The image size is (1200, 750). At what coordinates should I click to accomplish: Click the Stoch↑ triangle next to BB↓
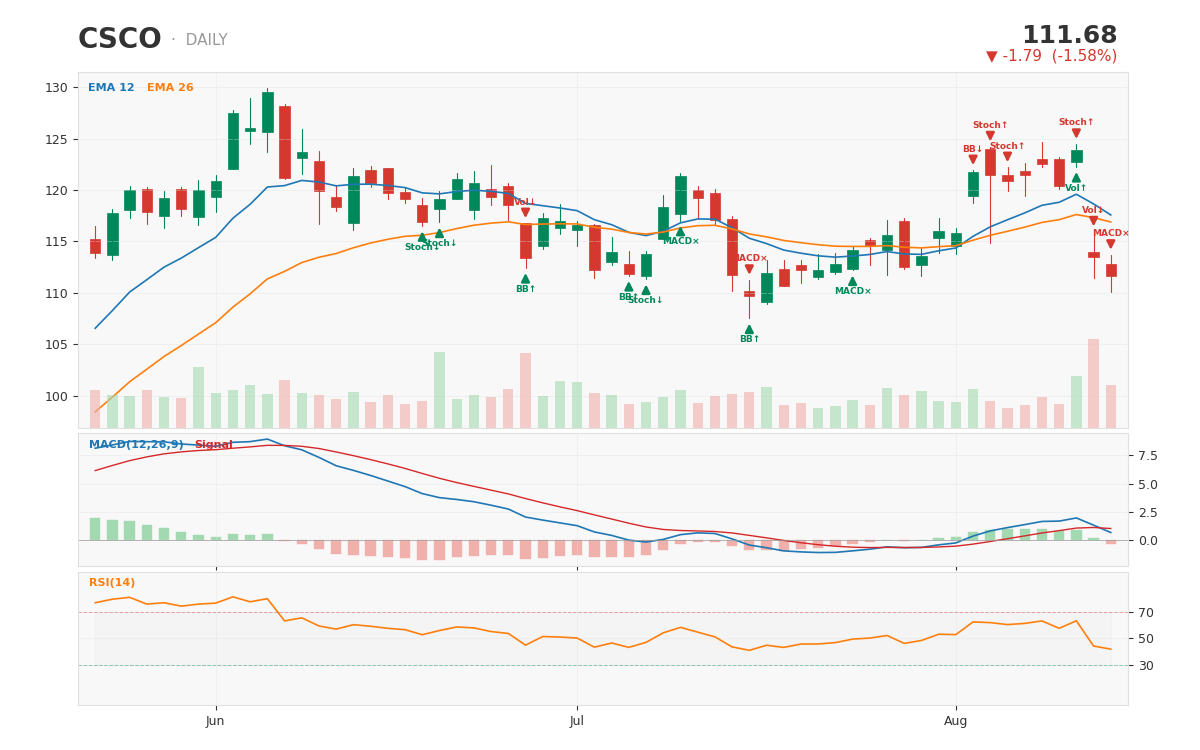[x=990, y=136]
